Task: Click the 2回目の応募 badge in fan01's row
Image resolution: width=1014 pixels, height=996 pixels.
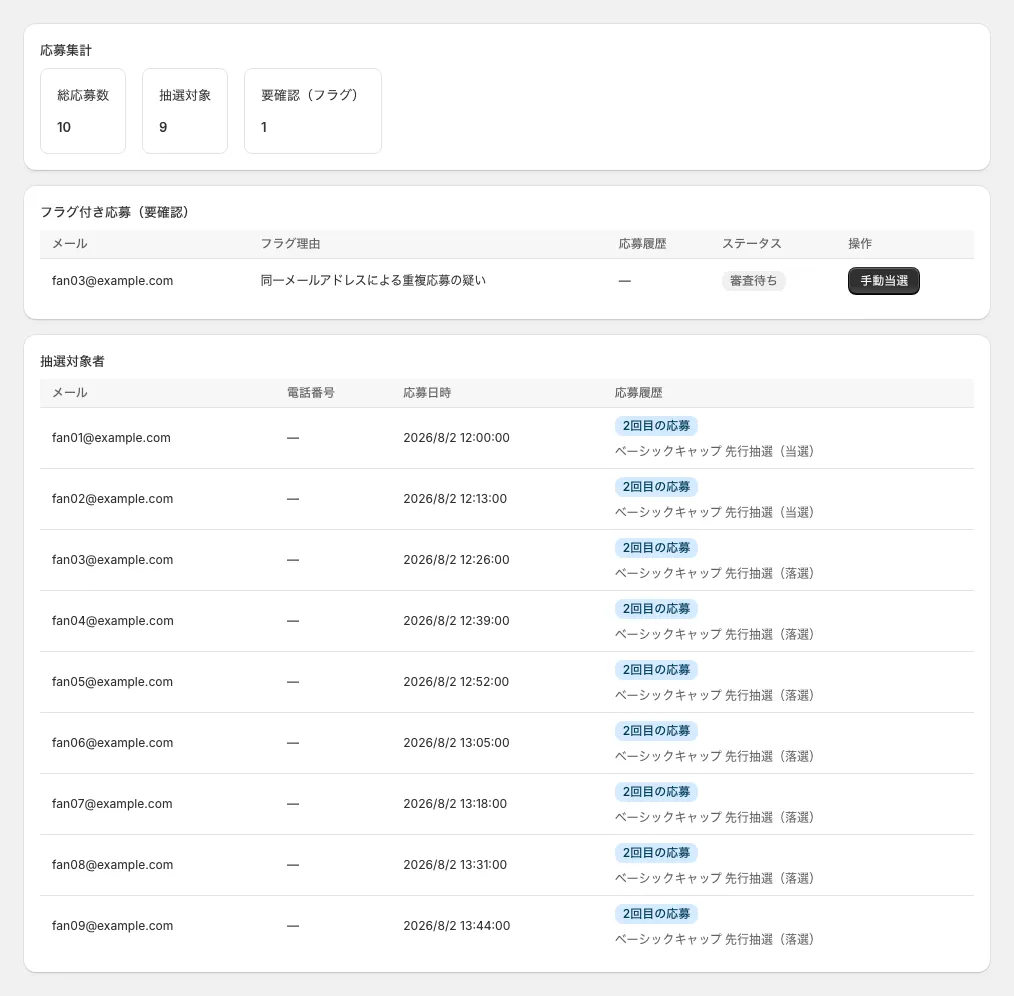Action: pos(656,426)
